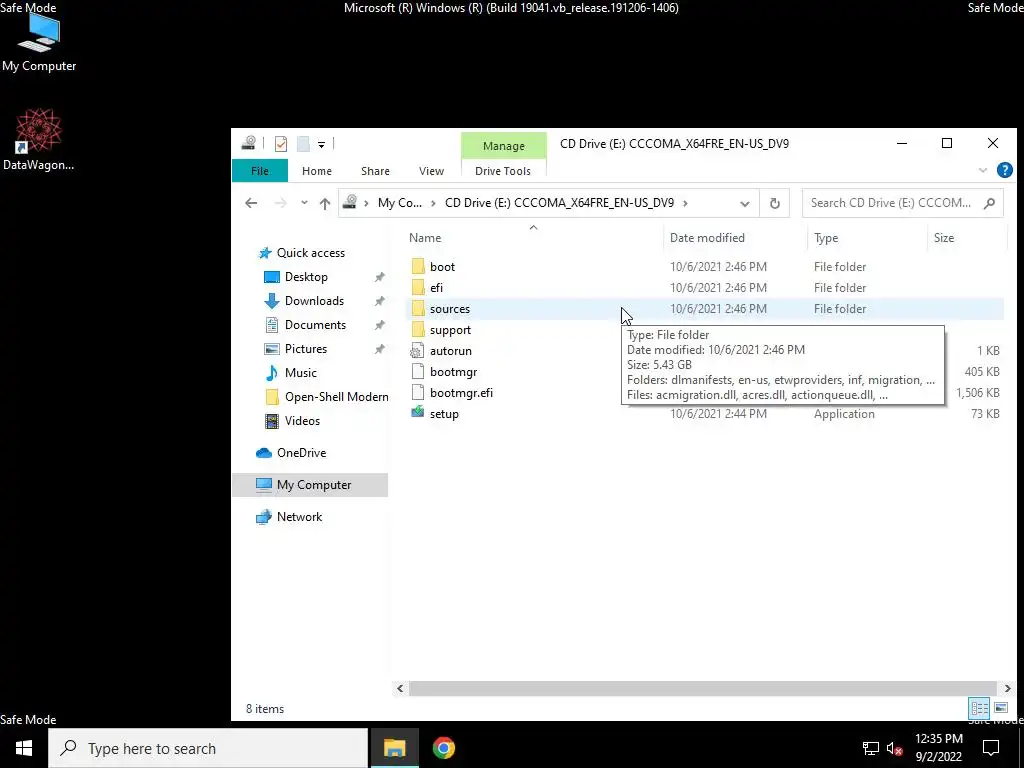Viewport: 1024px width, 768px height.
Task: Select the bootmgr.efi file
Action: [x=461, y=392]
